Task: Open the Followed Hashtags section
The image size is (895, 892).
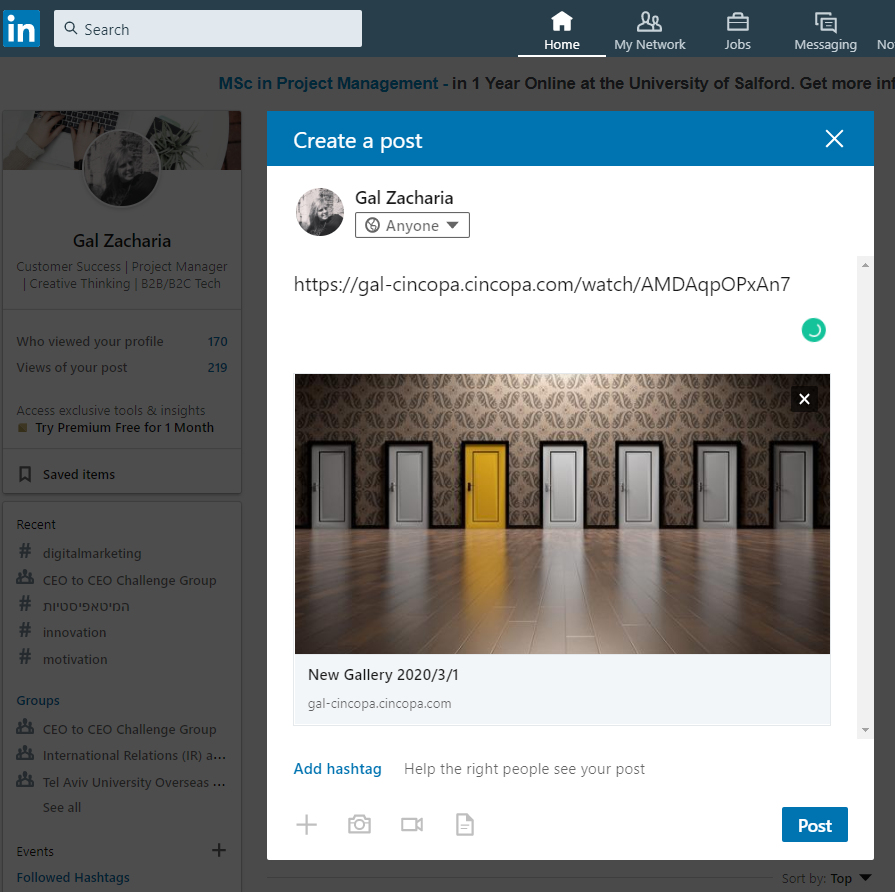Action: click(x=72, y=877)
